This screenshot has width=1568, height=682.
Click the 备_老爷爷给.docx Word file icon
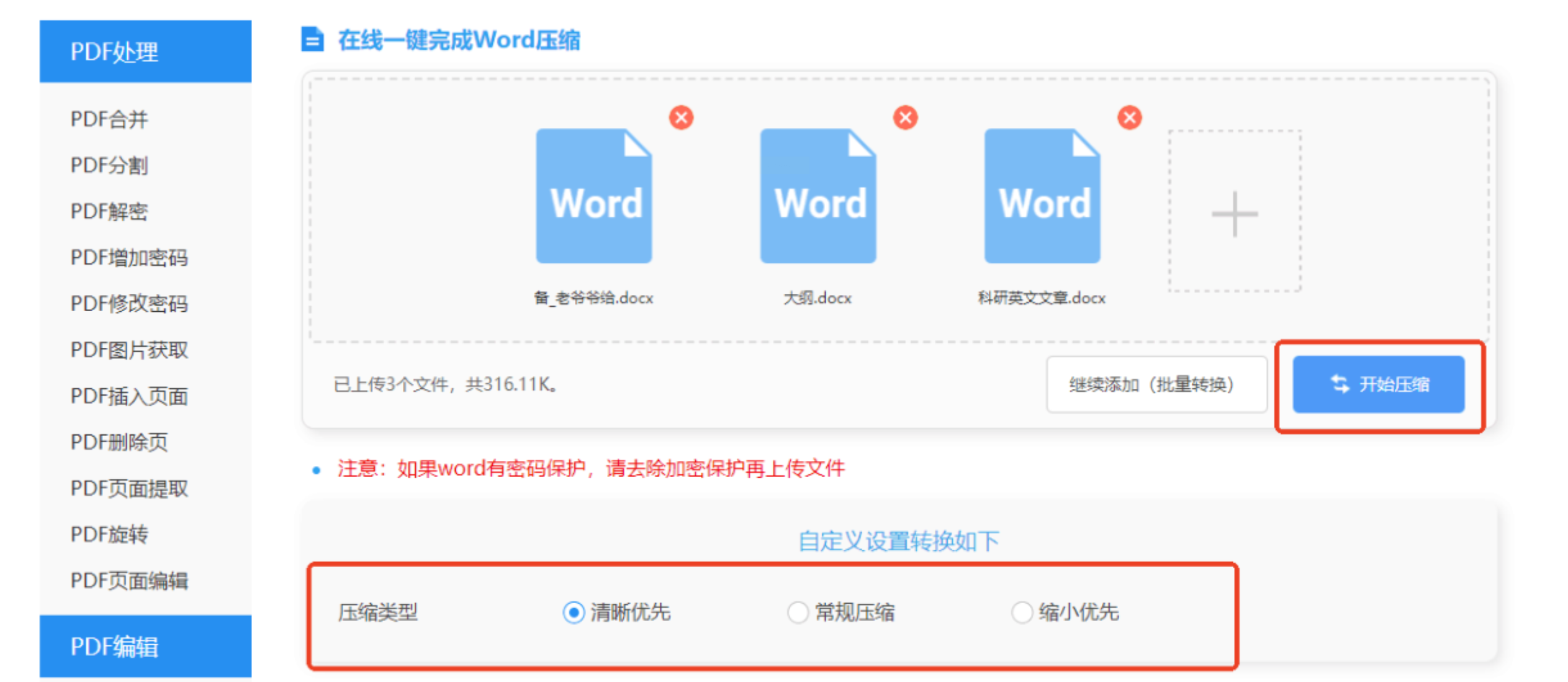click(x=594, y=197)
